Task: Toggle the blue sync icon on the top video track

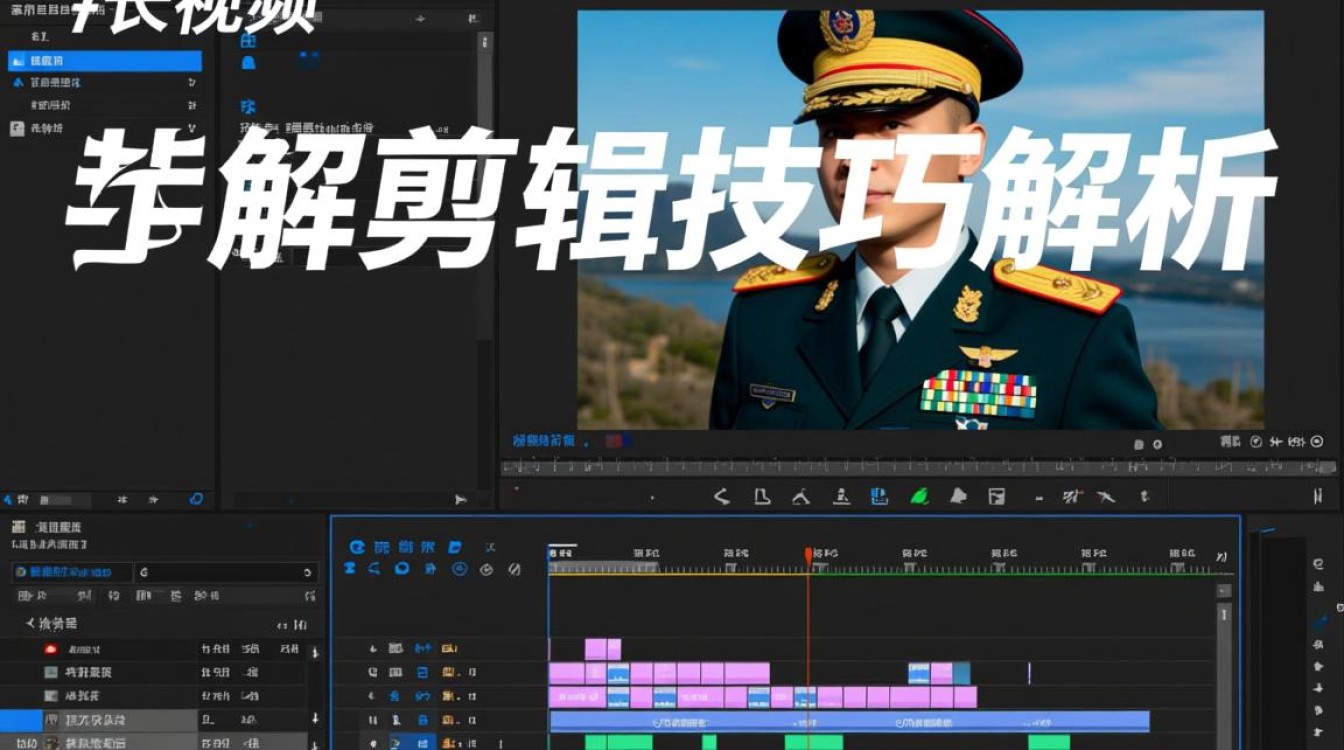Action: pyautogui.click(x=423, y=648)
